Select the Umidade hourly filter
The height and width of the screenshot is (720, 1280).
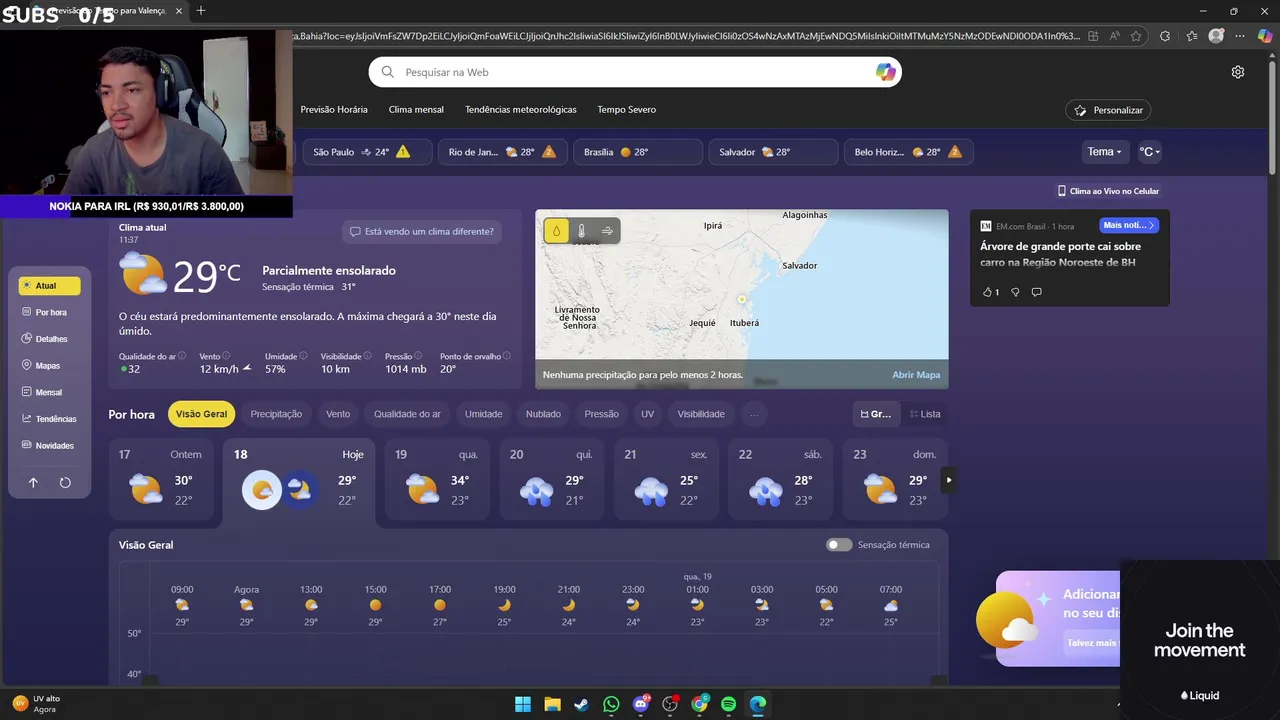click(x=483, y=414)
